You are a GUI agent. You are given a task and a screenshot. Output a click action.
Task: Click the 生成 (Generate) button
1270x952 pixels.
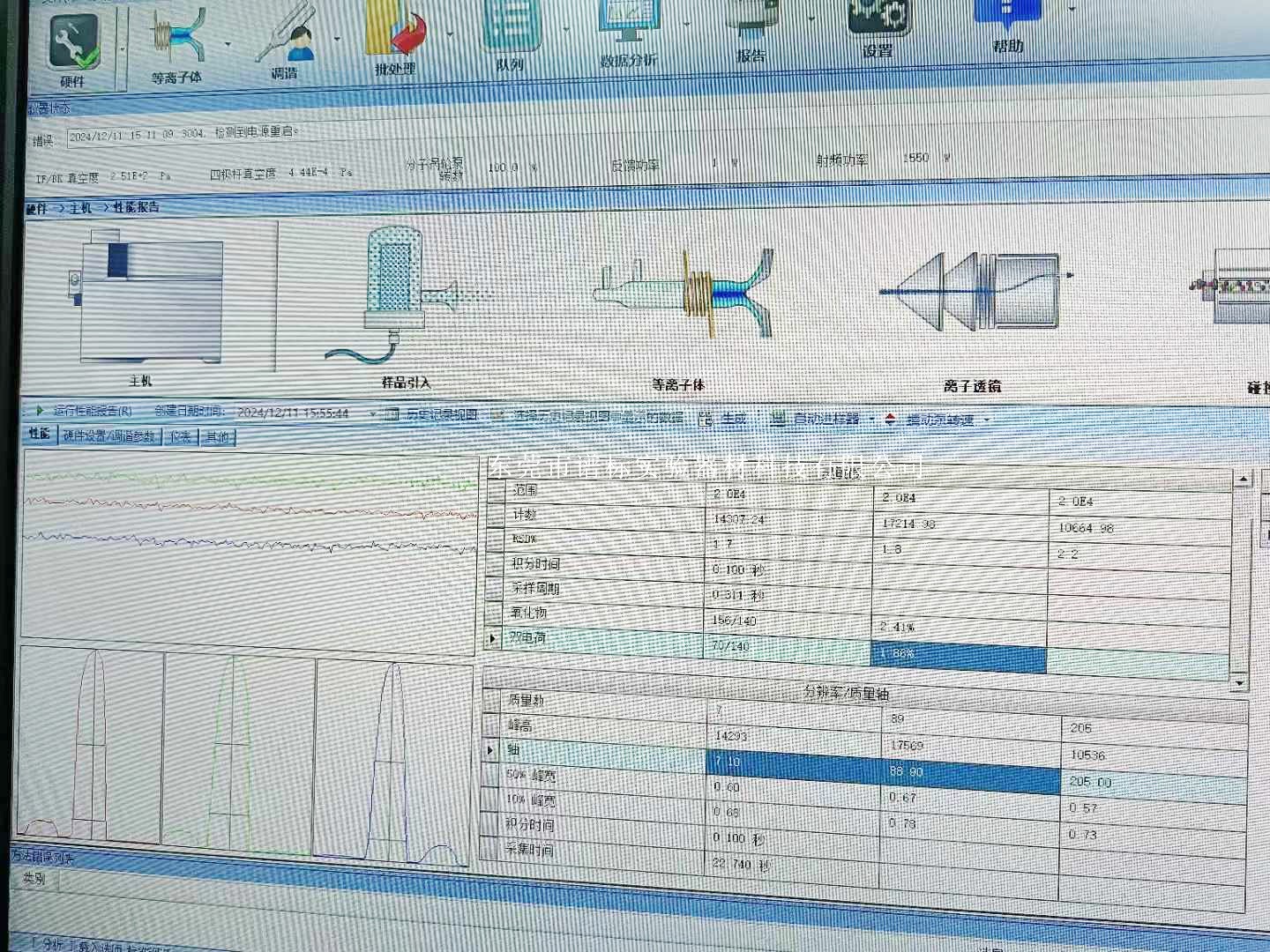[725, 420]
